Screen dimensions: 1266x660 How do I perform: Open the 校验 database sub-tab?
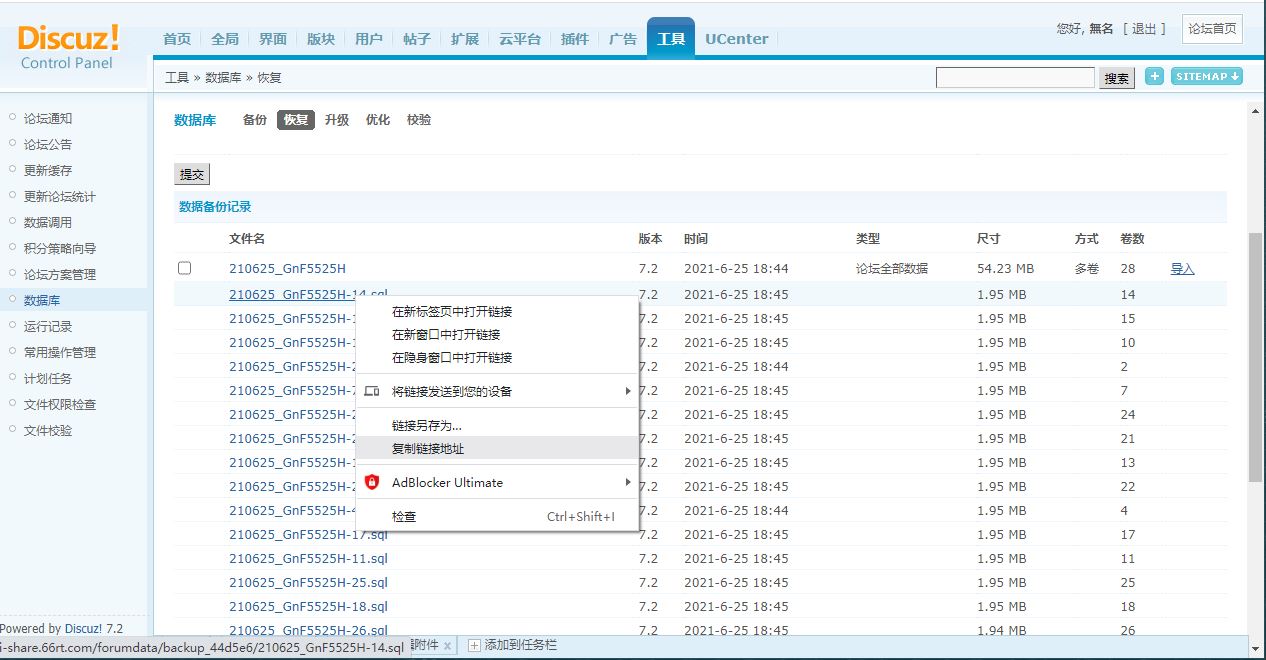pos(419,120)
